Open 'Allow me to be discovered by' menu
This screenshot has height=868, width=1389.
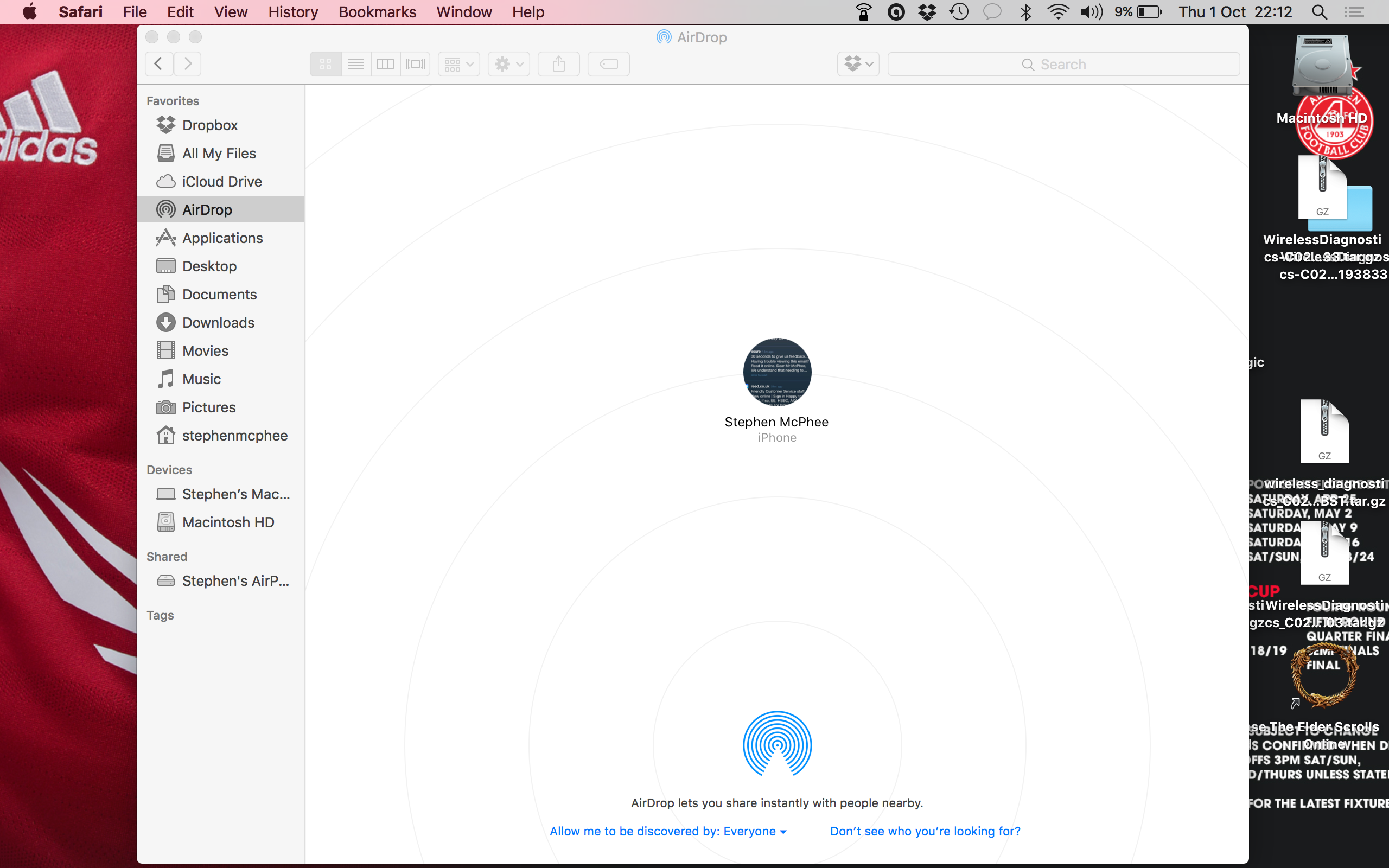click(667, 831)
